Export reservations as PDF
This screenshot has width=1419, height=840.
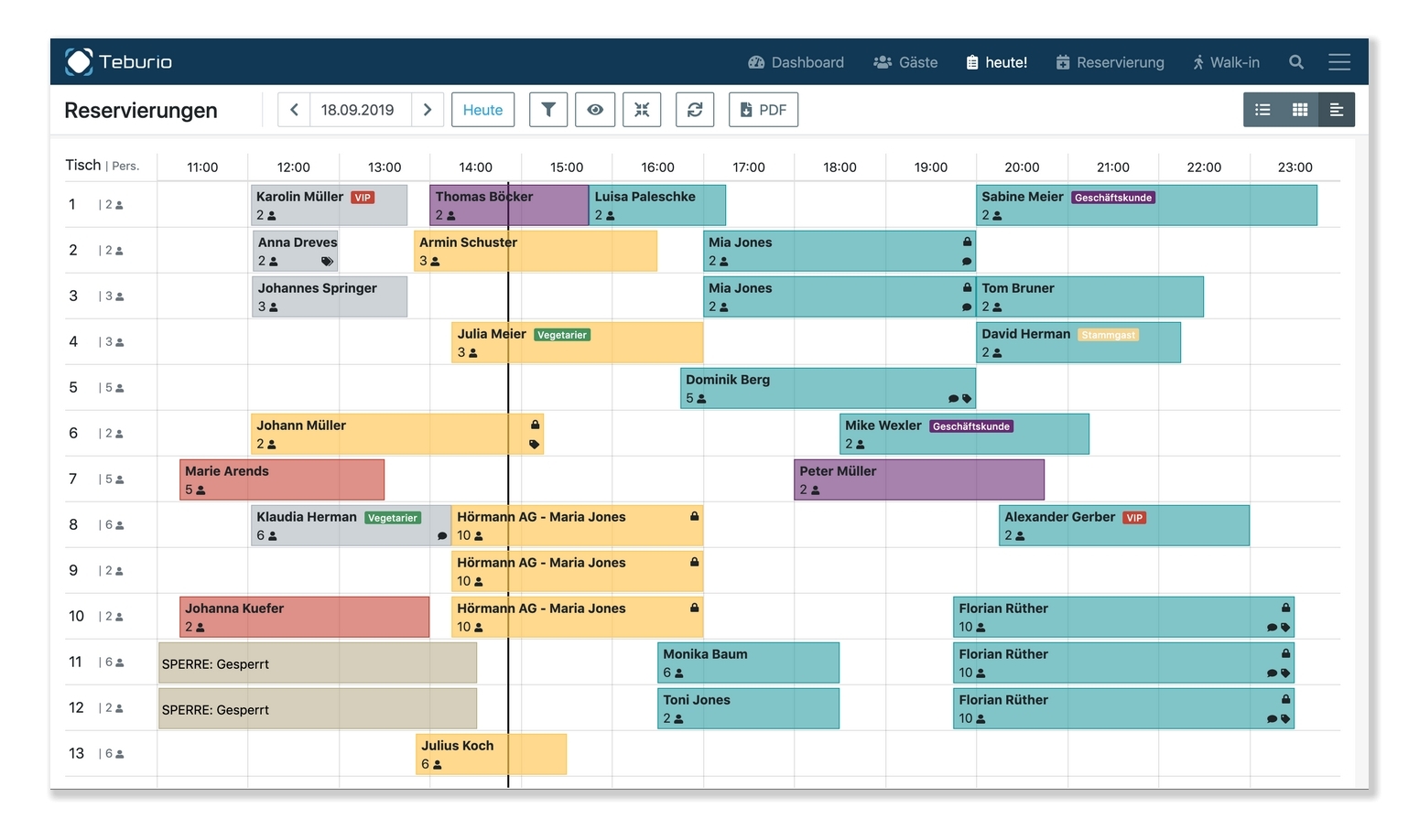(x=764, y=110)
